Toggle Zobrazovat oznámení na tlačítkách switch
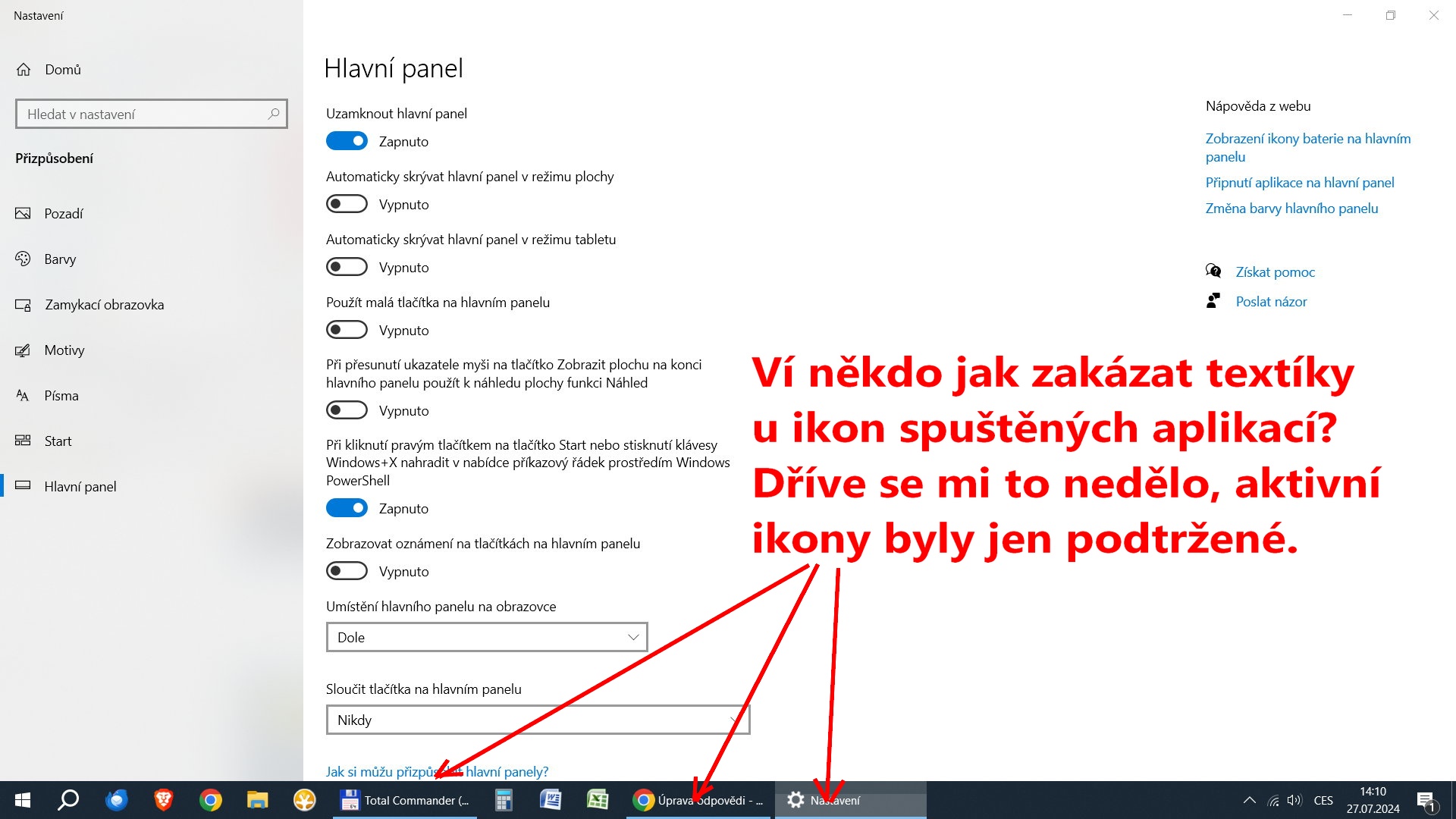 pyautogui.click(x=347, y=571)
